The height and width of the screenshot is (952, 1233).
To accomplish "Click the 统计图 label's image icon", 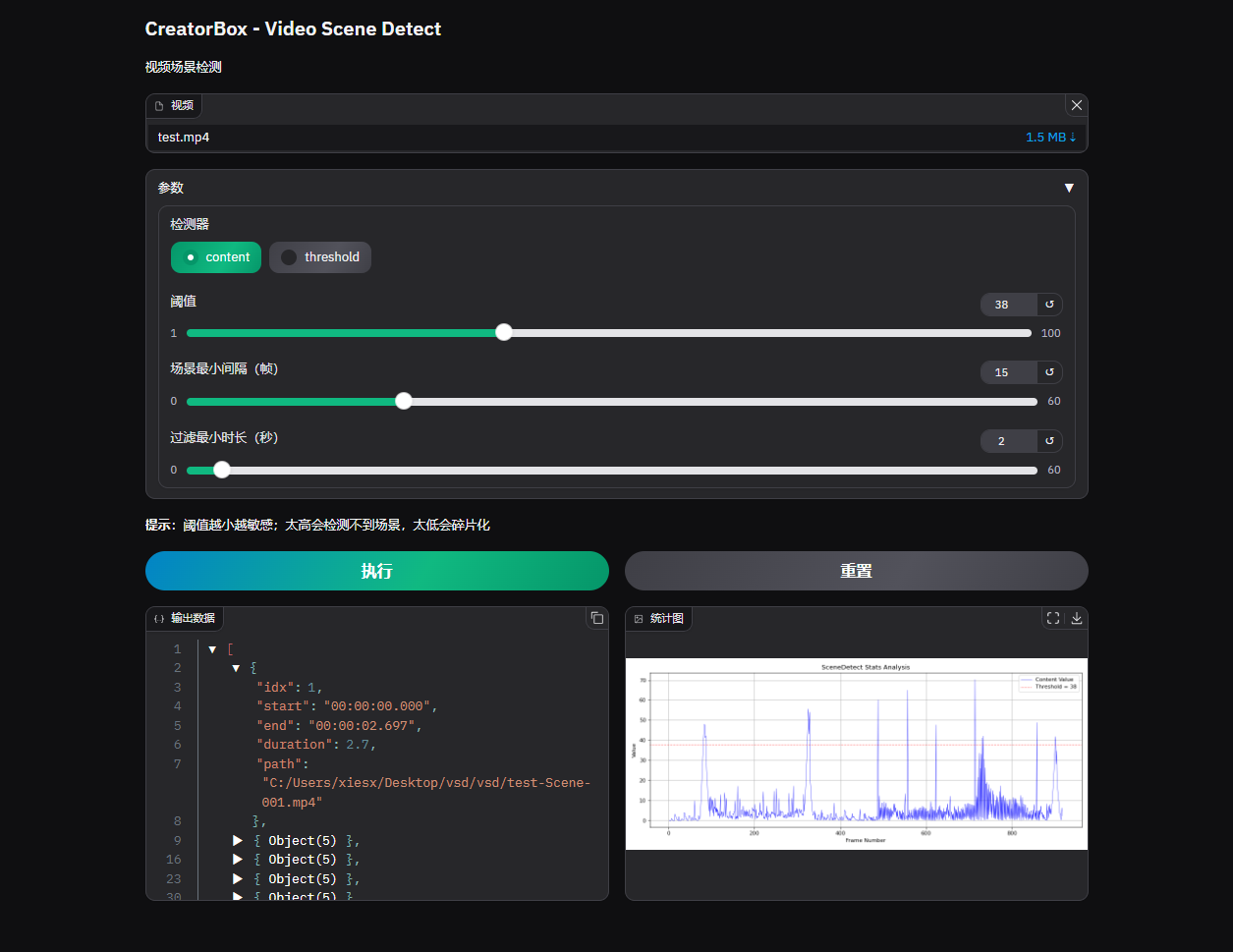I will click(x=639, y=619).
